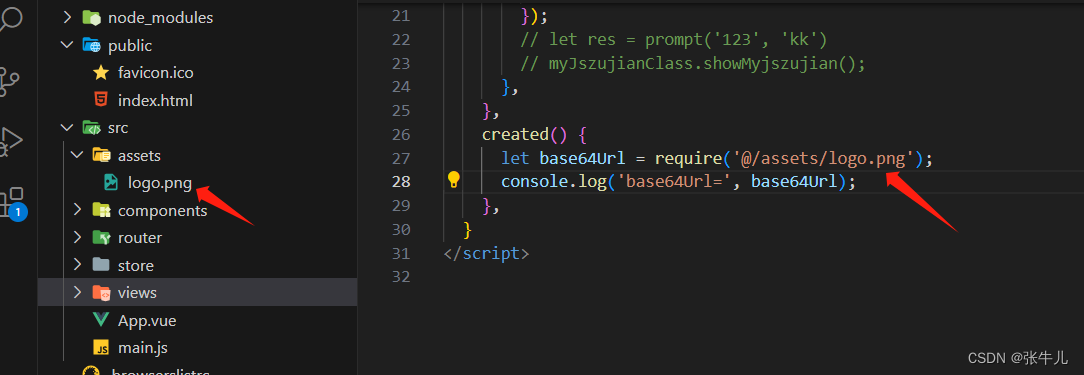The image size is (1084, 375).
Task: Click the store folder icon
Action: point(101,265)
